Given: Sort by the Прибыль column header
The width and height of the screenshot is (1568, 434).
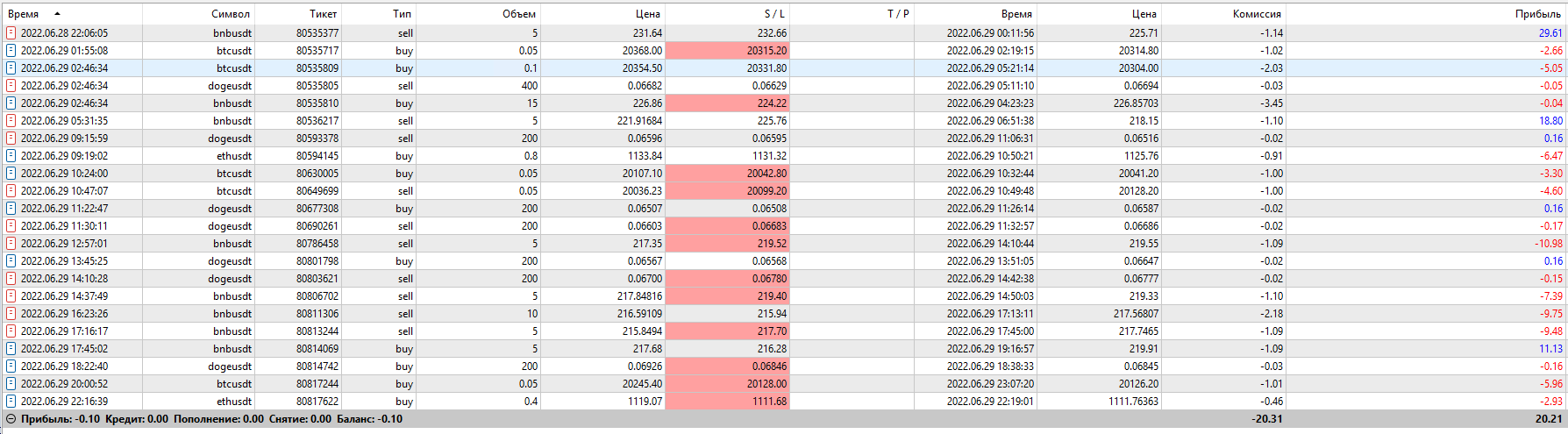Looking at the screenshot, I should click(x=1537, y=14).
